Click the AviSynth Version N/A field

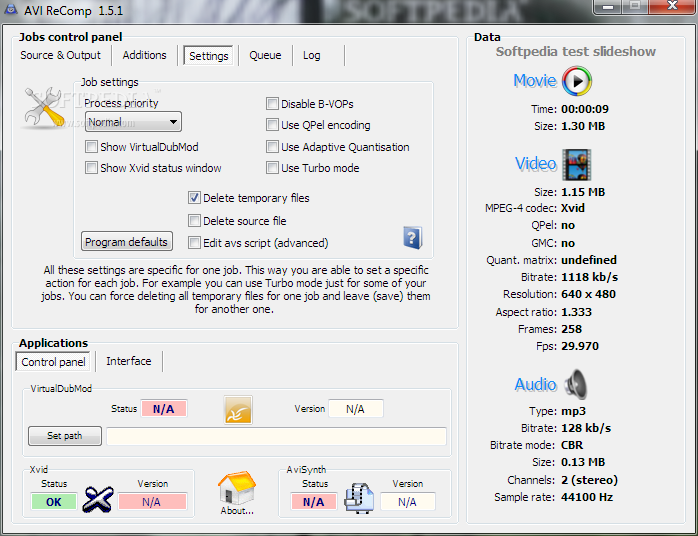click(x=407, y=502)
